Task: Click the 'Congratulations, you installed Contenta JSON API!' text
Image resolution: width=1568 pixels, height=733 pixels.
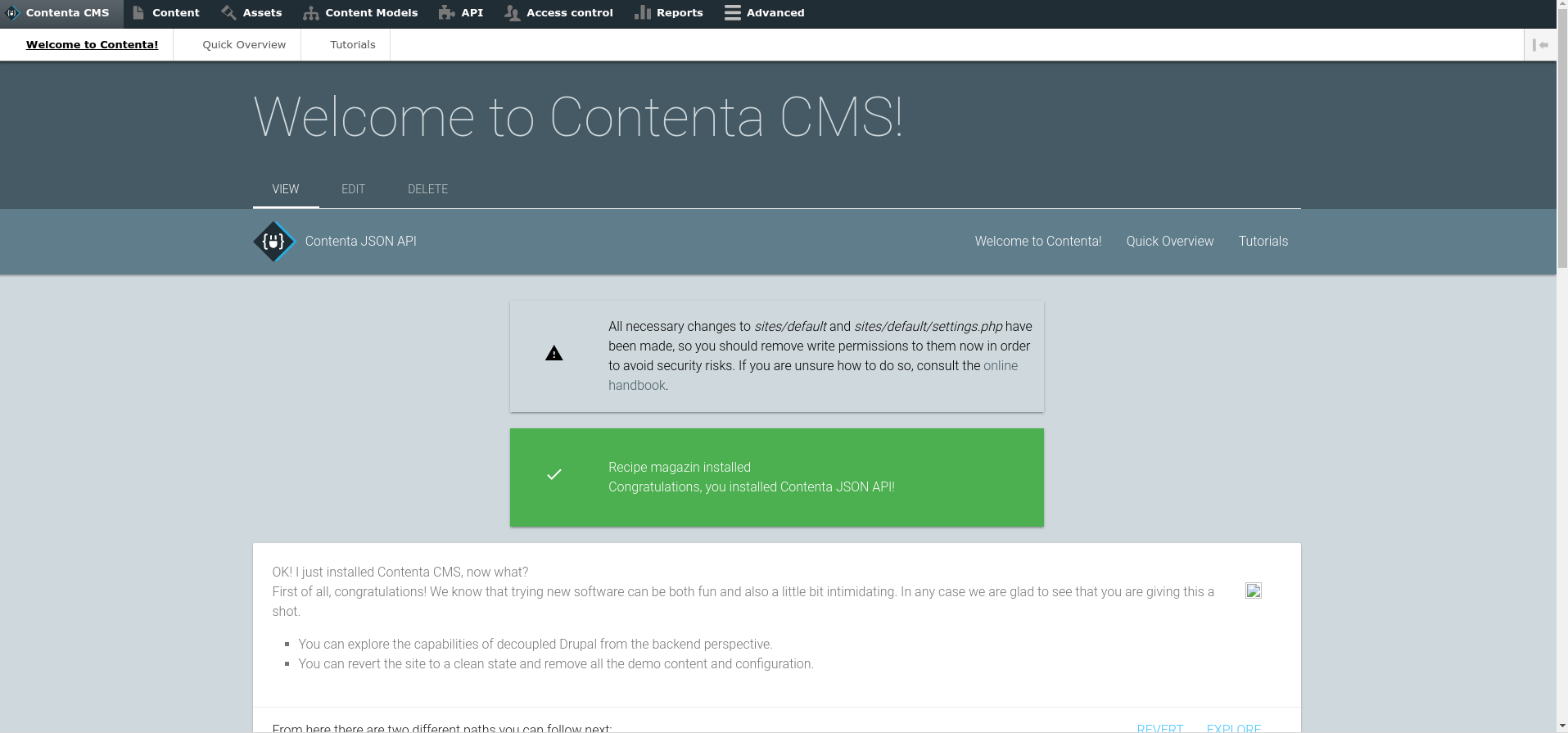Action: click(752, 487)
